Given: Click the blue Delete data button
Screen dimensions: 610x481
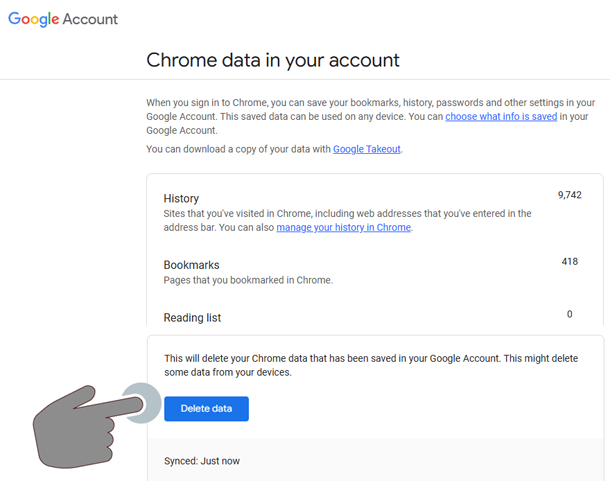Looking at the screenshot, I should [206, 409].
